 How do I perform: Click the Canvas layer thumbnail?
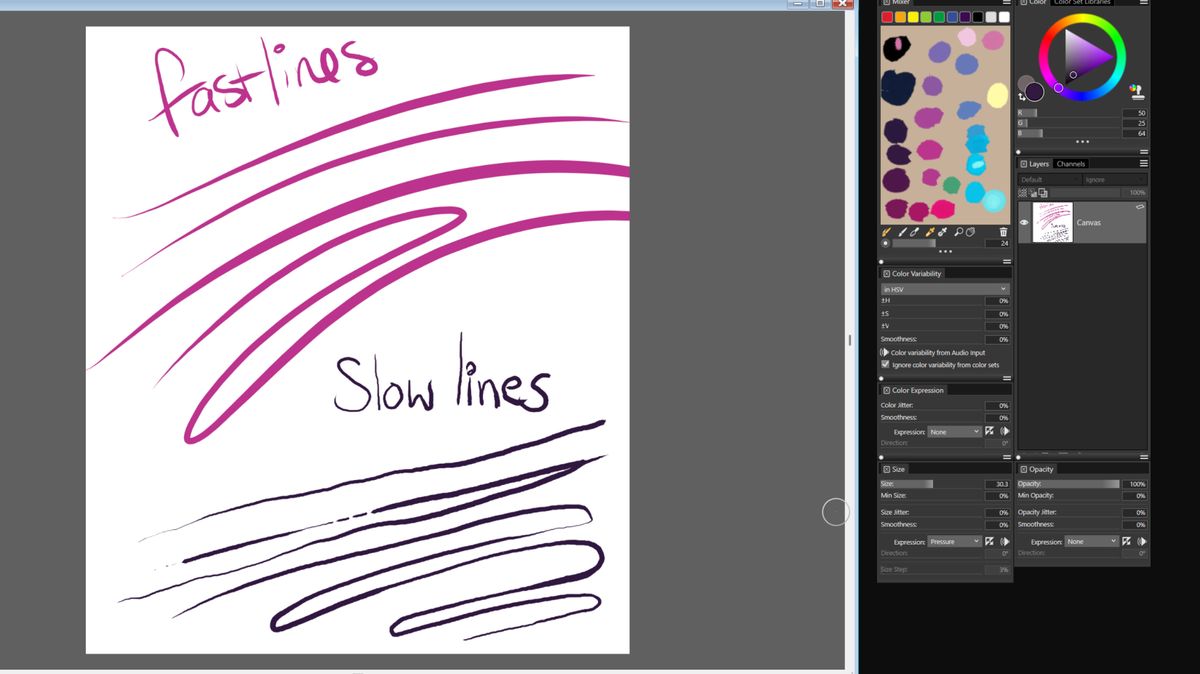(1052, 222)
